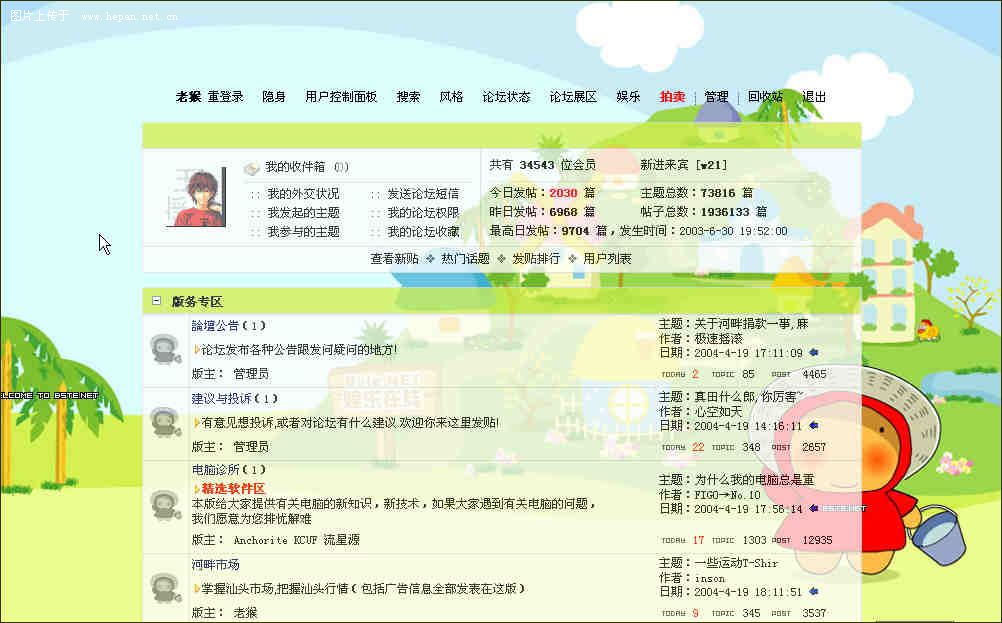Screen dimensions: 1002x623
Task: Open latest topic 真田什么郎,你厉害
Action: [x=749, y=396]
